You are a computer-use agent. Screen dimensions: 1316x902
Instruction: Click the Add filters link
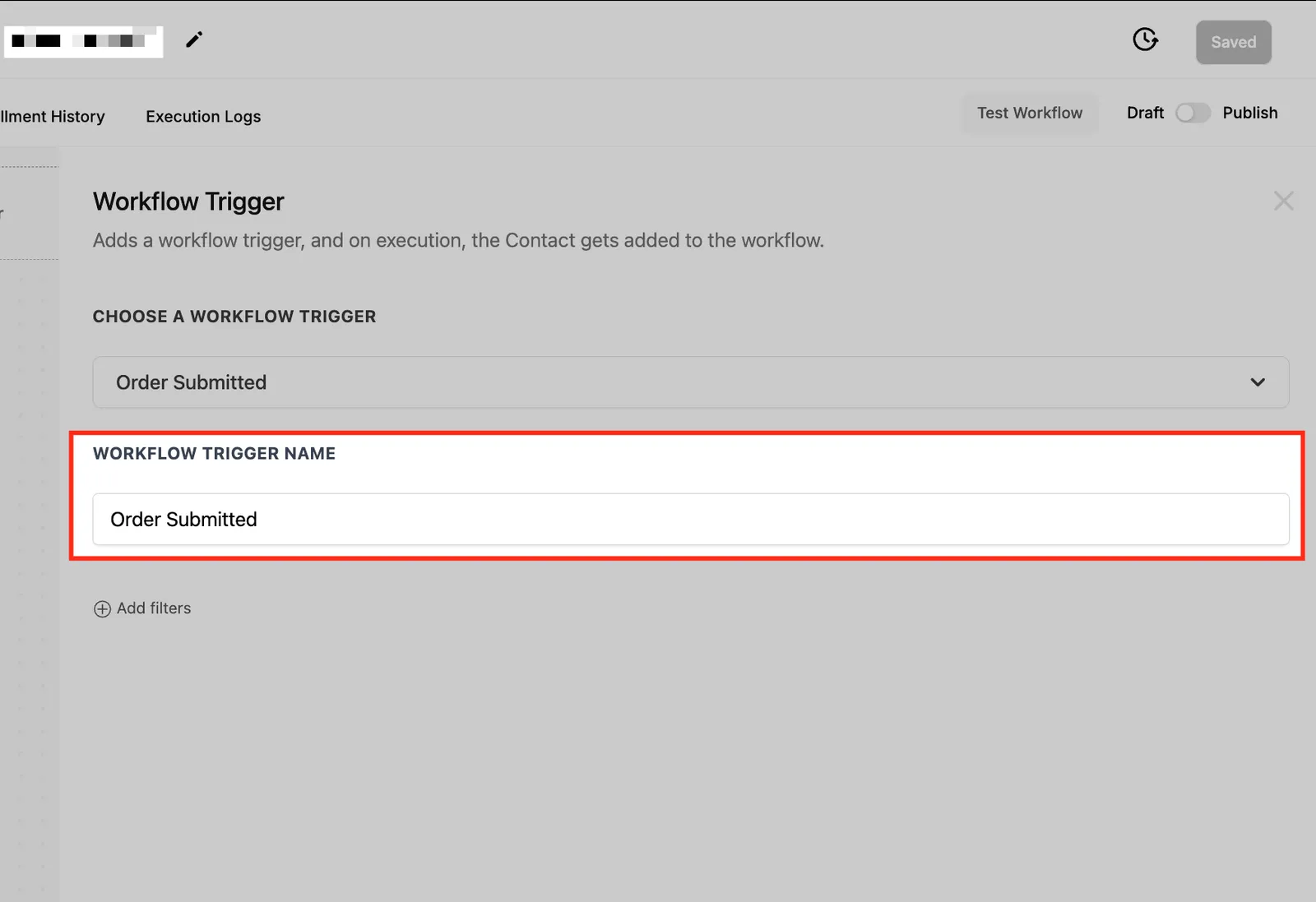pos(154,608)
